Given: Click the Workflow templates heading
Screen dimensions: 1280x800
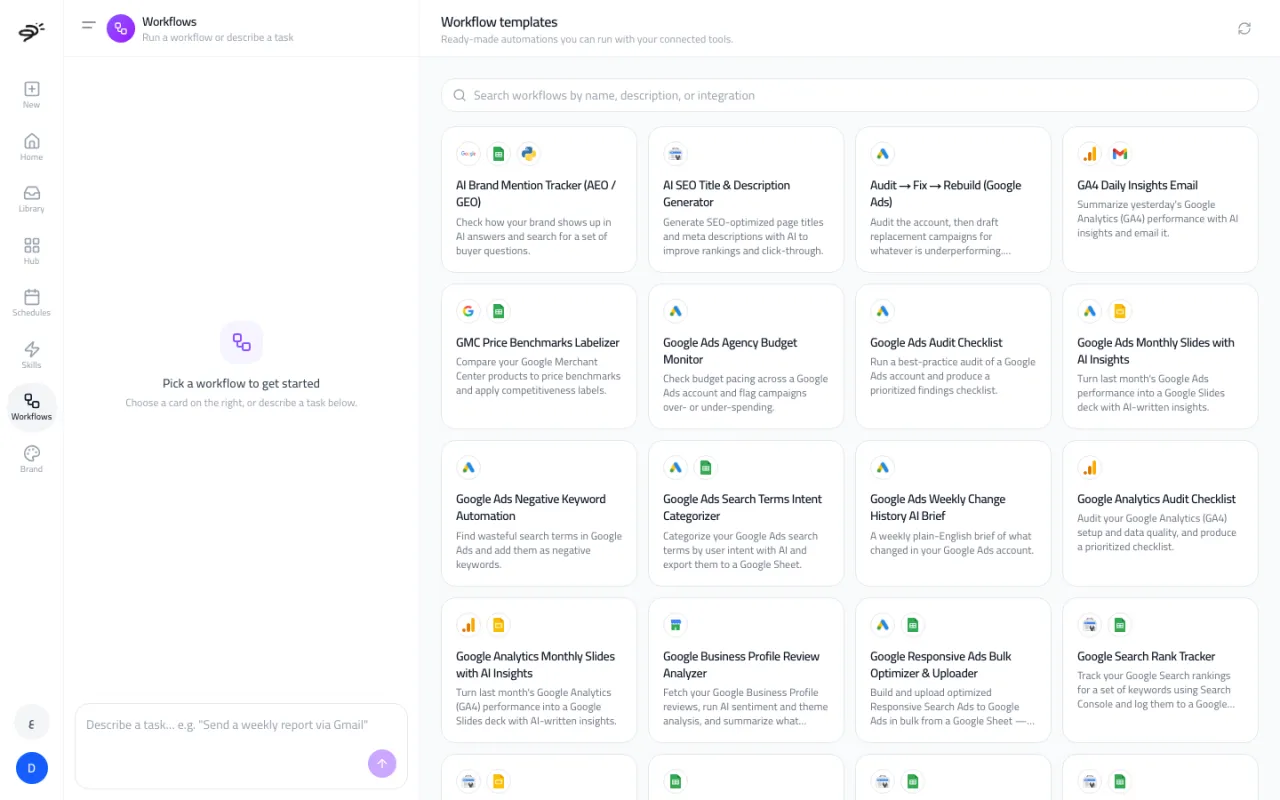Looking at the screenshot, I should click(499, 22).
